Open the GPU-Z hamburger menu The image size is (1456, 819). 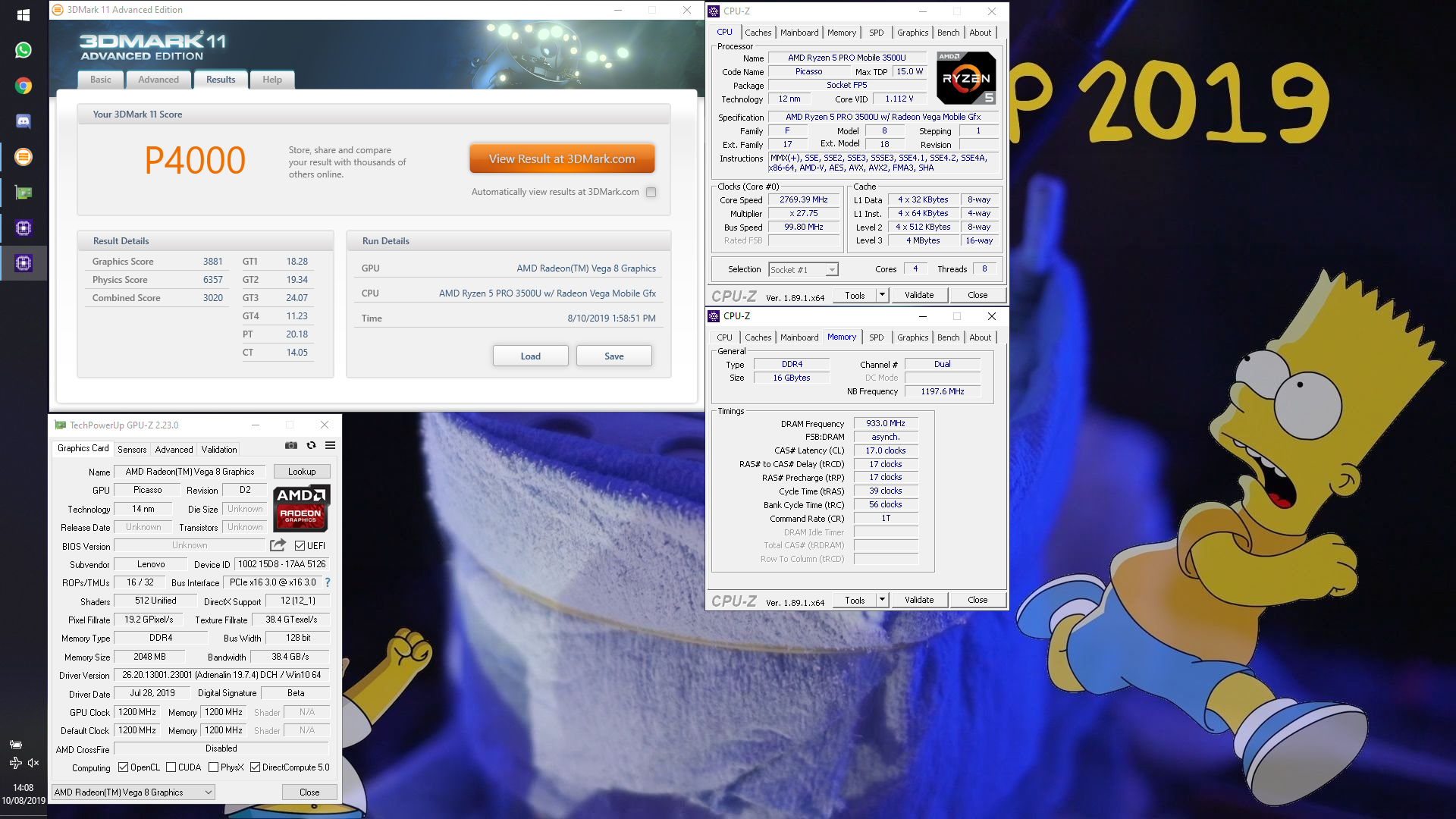[x=330, y=445]
